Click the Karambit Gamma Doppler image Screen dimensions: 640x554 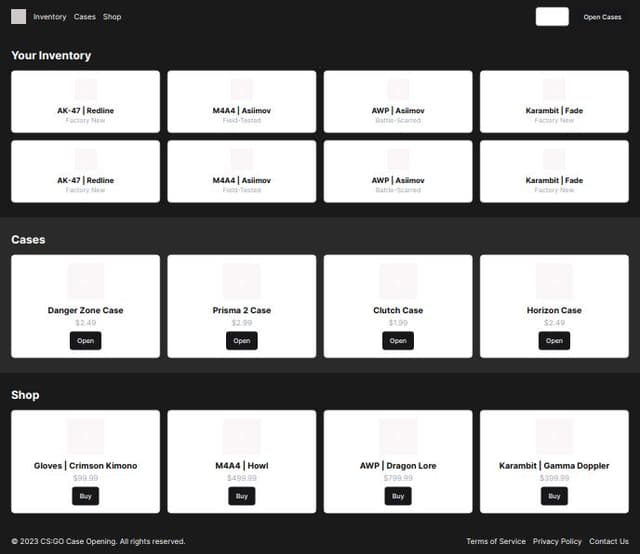[554, 437]
